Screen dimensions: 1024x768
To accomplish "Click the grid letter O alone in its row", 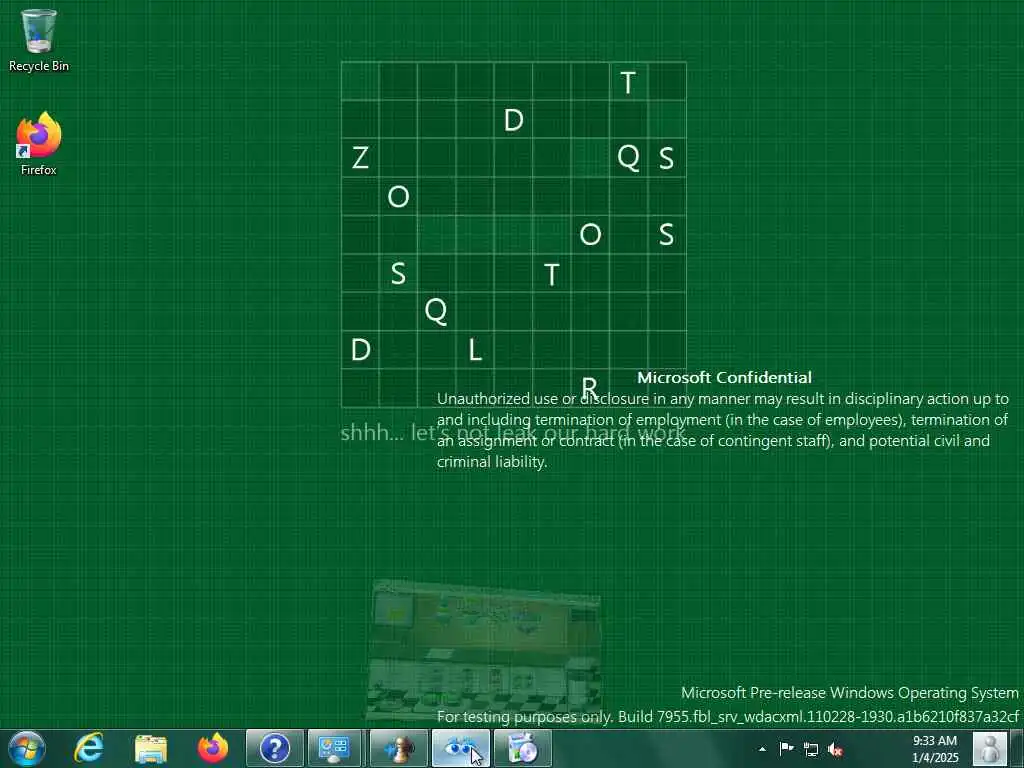I will click(x=398, y=196).
